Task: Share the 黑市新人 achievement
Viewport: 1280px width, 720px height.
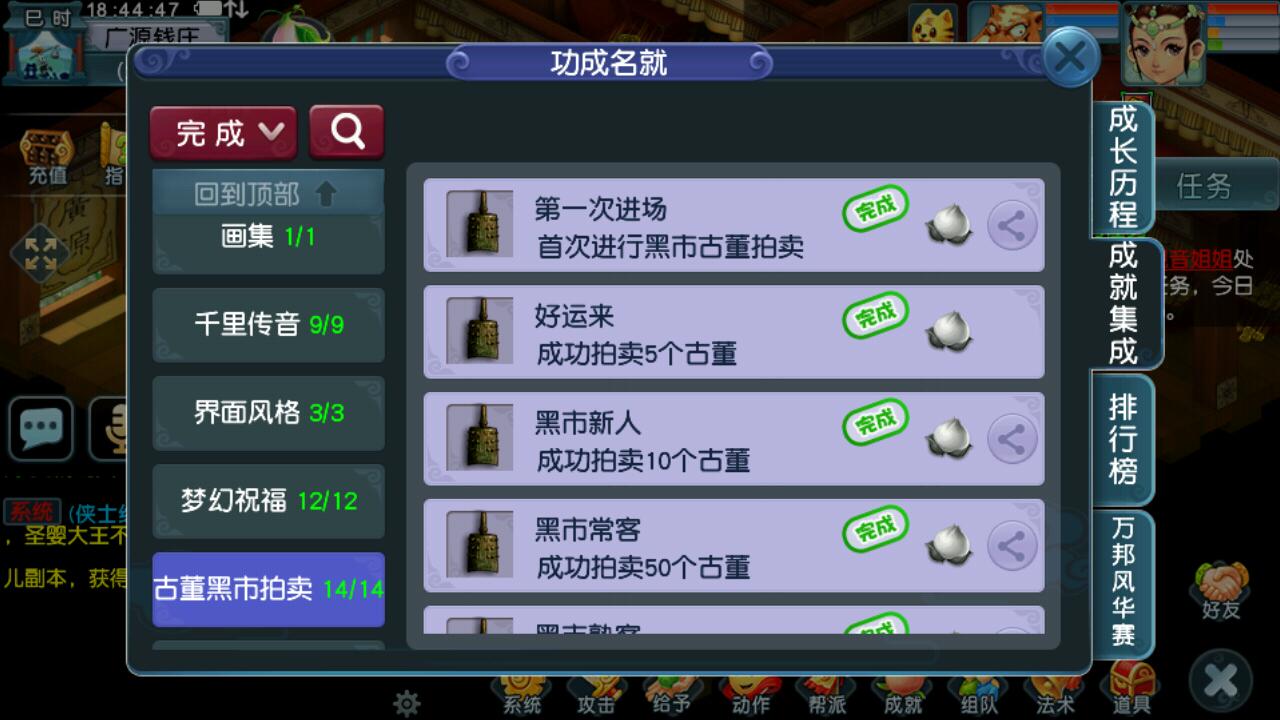Action: 1012,439
